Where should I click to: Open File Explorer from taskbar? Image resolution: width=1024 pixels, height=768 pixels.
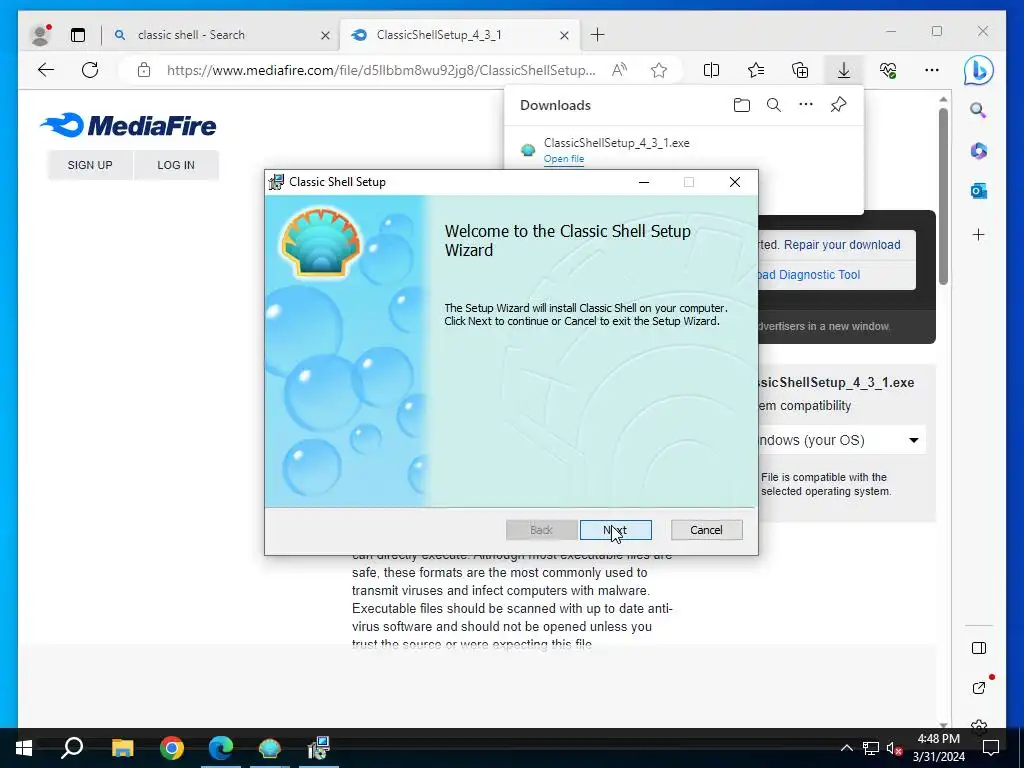[x=122, y=748]
